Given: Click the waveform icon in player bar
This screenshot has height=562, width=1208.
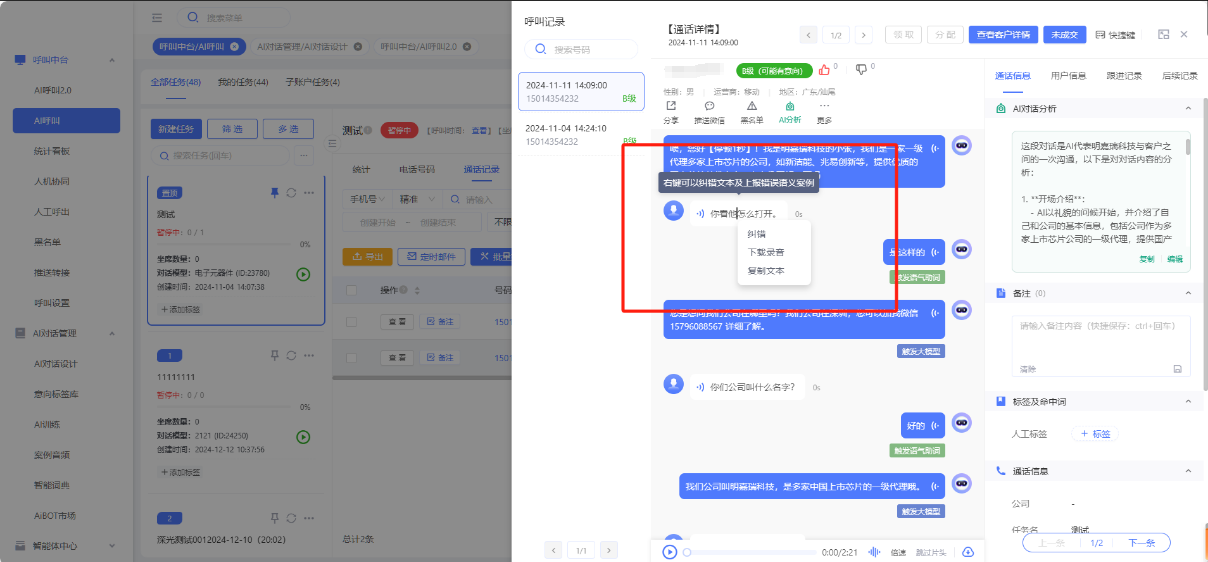Looking at the screenshot, I should [873, 552].
